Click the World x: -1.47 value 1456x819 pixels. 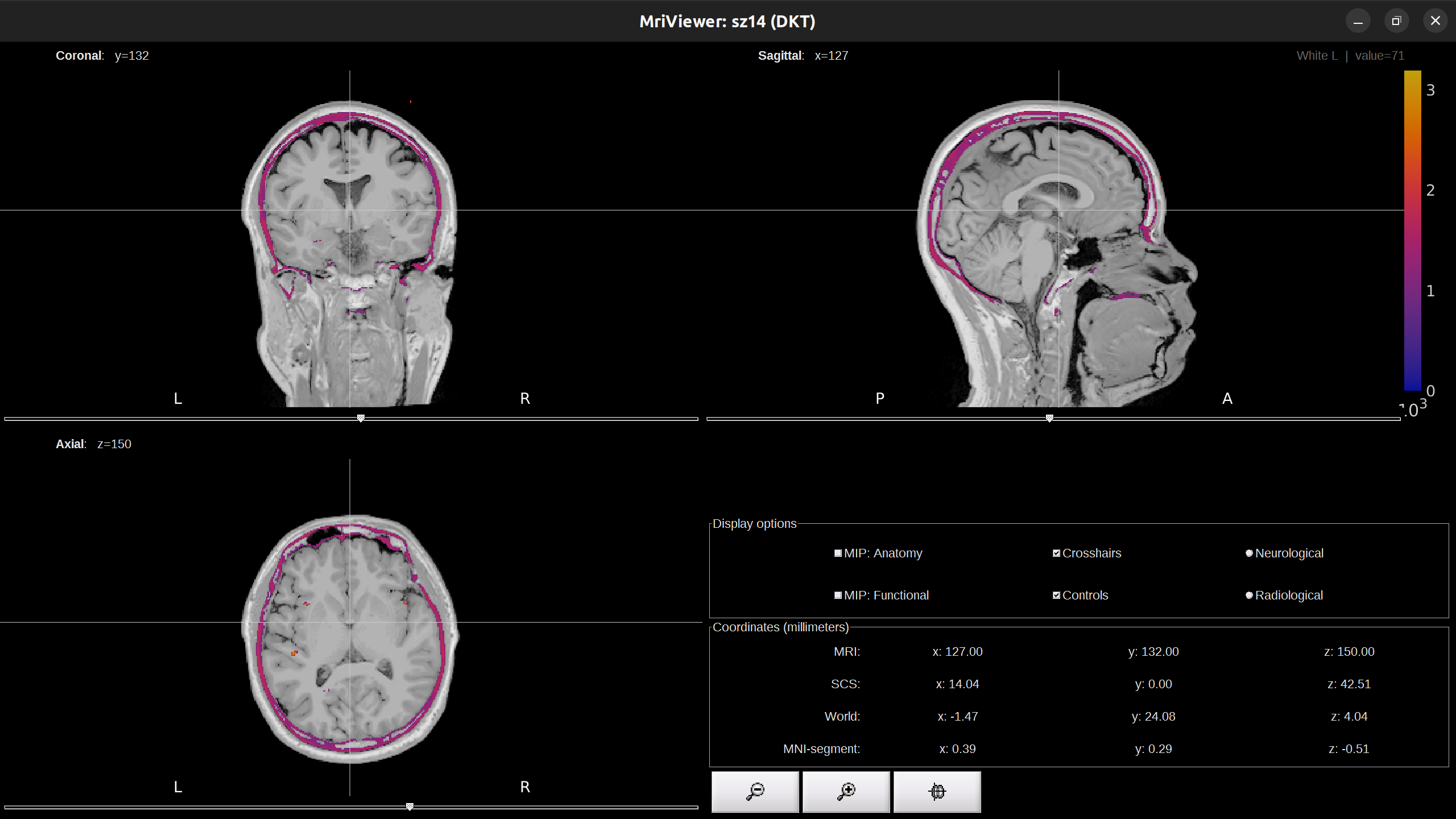click(x=957, y=716)
